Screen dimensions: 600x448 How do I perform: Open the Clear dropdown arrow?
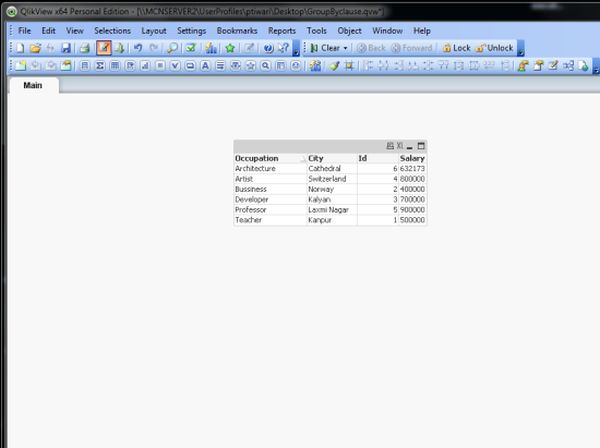coord(346,48)
